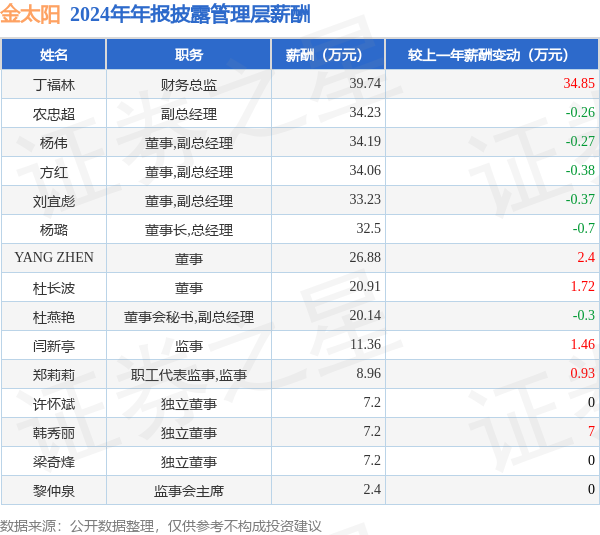This screenshot has height=535, width=600.
Task: Click salary value 32.5
Action: [x=368, y=228]
